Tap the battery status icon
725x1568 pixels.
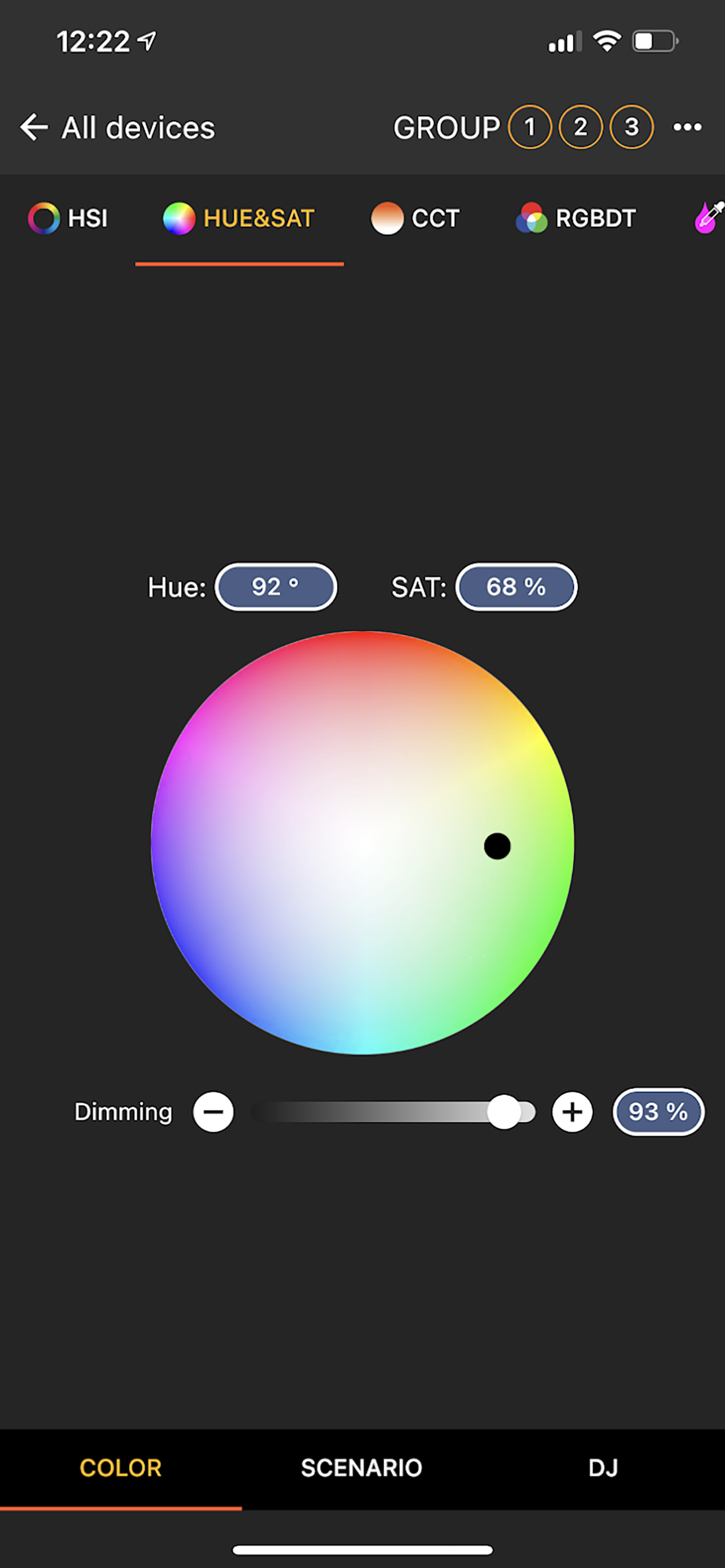pyautogui.click(x=656, y=41)
